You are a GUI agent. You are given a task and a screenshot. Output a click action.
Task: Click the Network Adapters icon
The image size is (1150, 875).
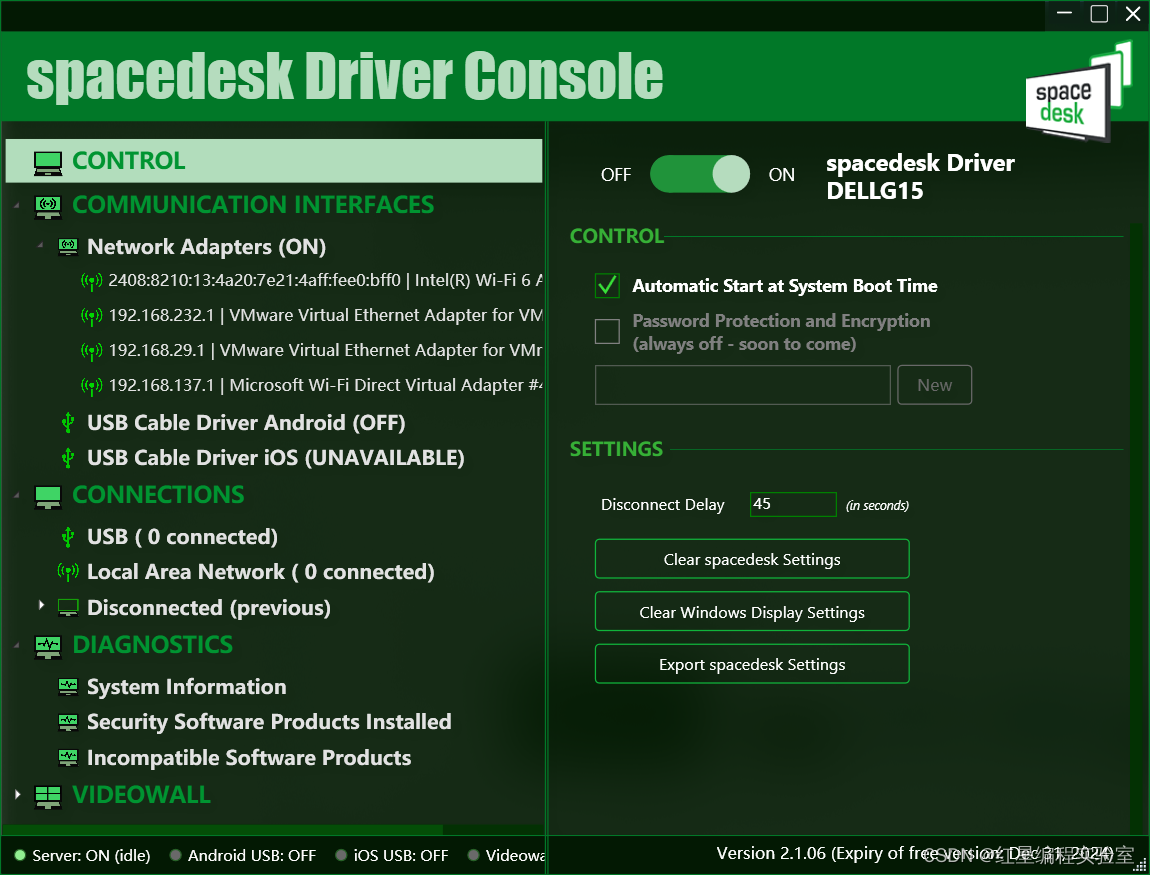pos(68,247)
